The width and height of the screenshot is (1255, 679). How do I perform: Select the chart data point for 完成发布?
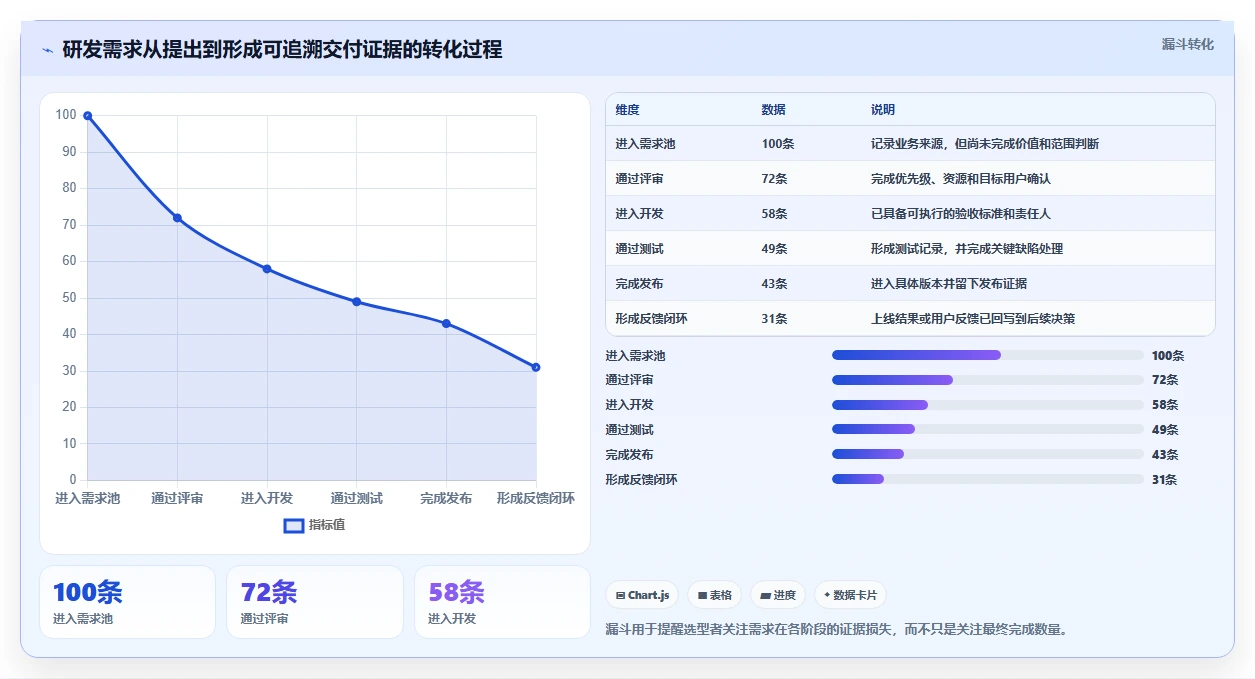446,324
